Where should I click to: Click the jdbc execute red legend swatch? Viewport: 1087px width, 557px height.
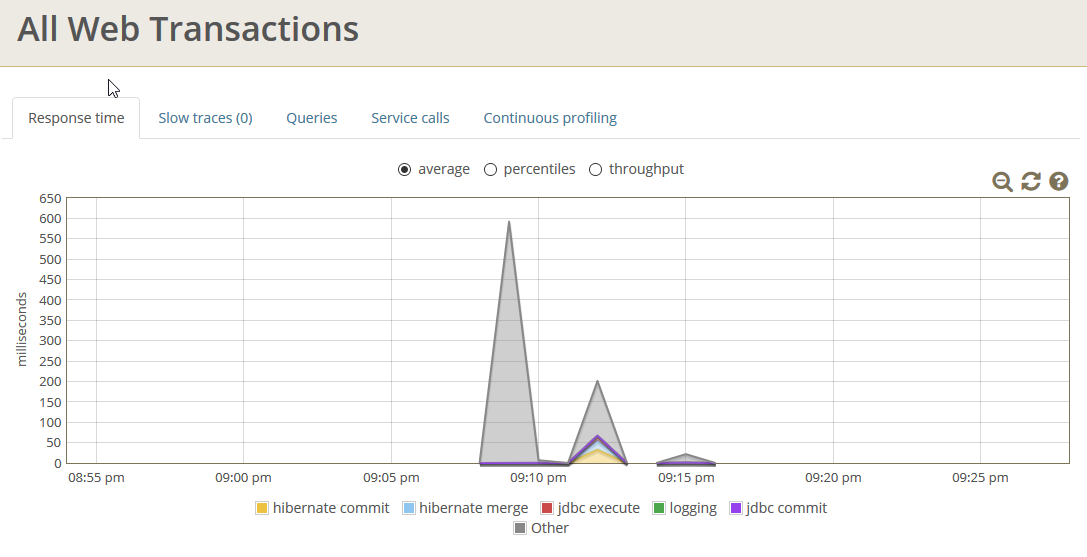(x=547, y=508)
